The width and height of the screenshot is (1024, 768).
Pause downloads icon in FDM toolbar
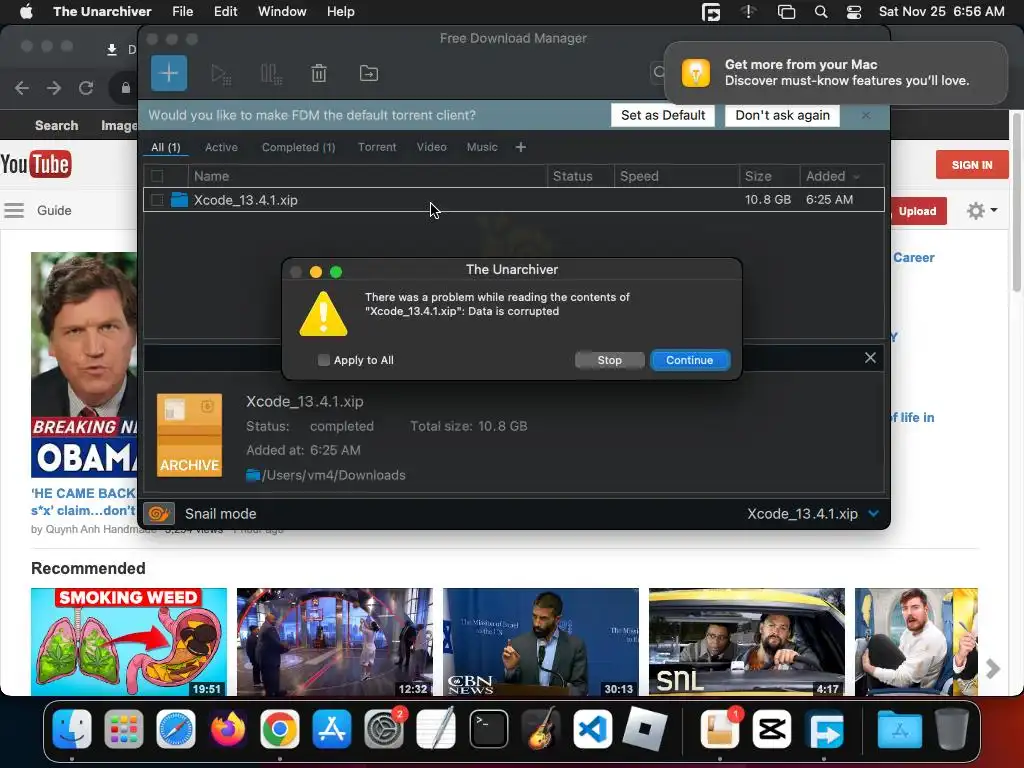pos(271,74)
